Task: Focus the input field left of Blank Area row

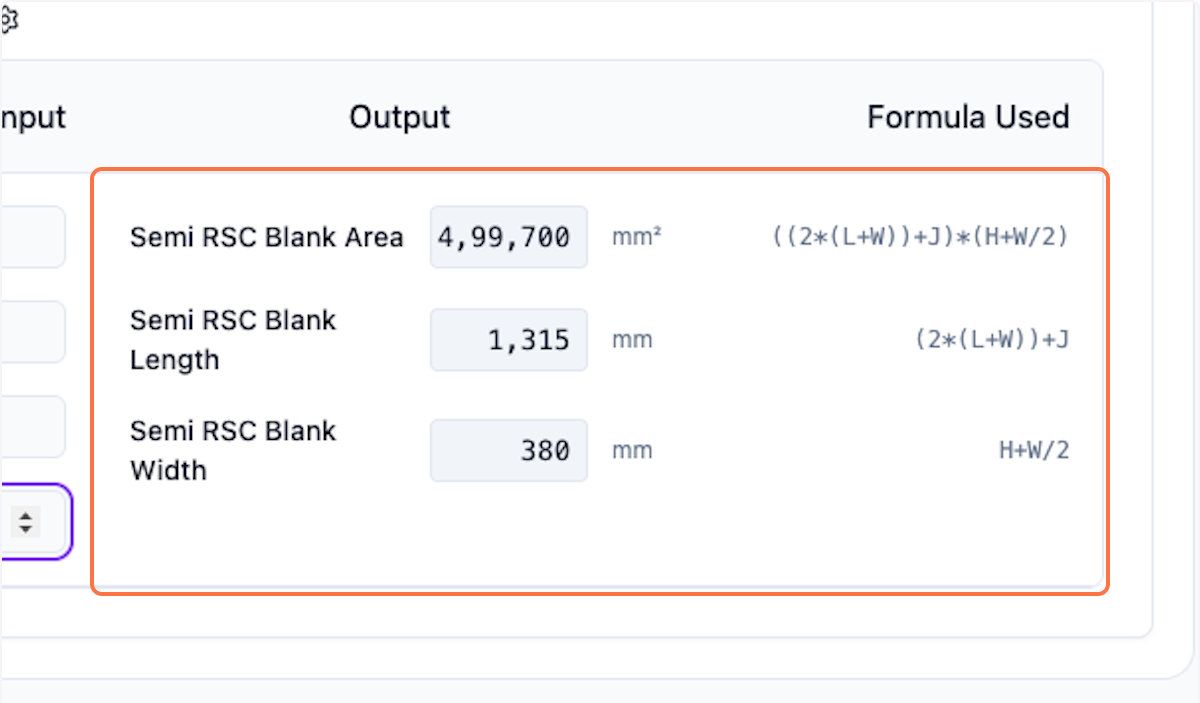Action: [32, 237]
